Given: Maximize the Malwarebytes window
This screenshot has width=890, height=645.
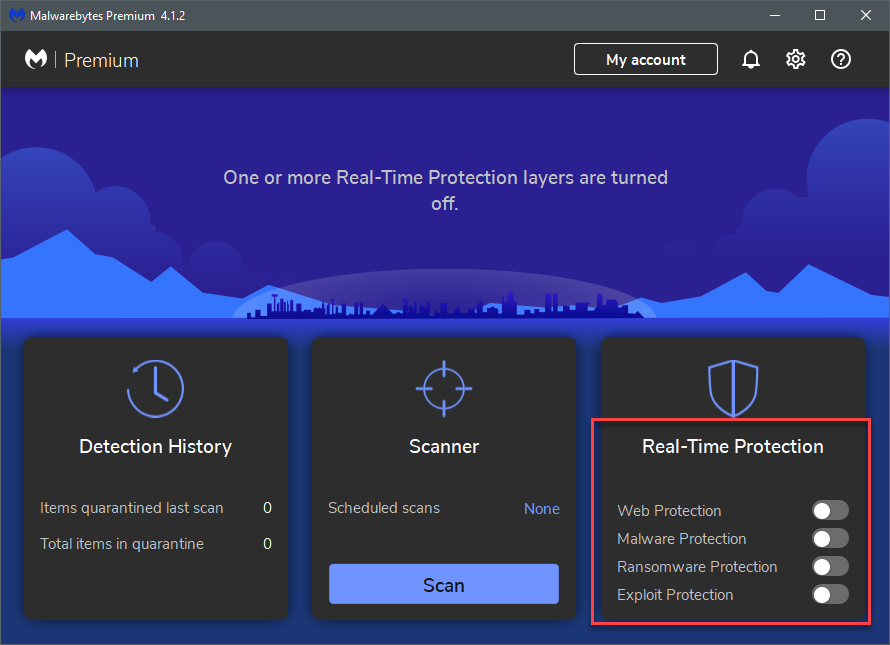Looking at the screenshot, I should pyautogui.click(x=820, y=15).
